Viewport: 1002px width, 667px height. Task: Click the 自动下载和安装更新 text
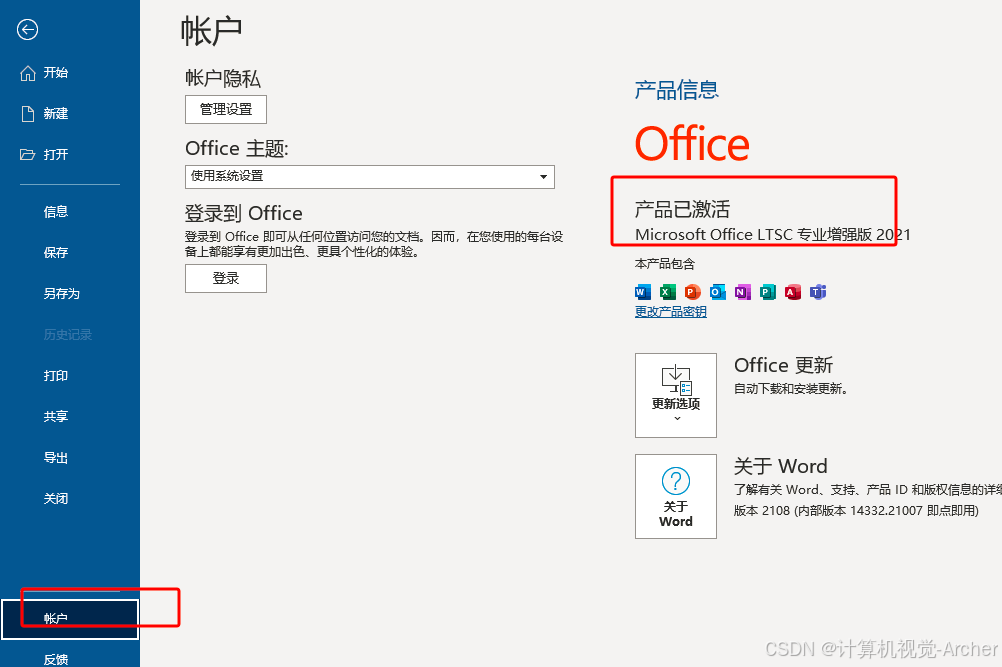tap(790, 388)
